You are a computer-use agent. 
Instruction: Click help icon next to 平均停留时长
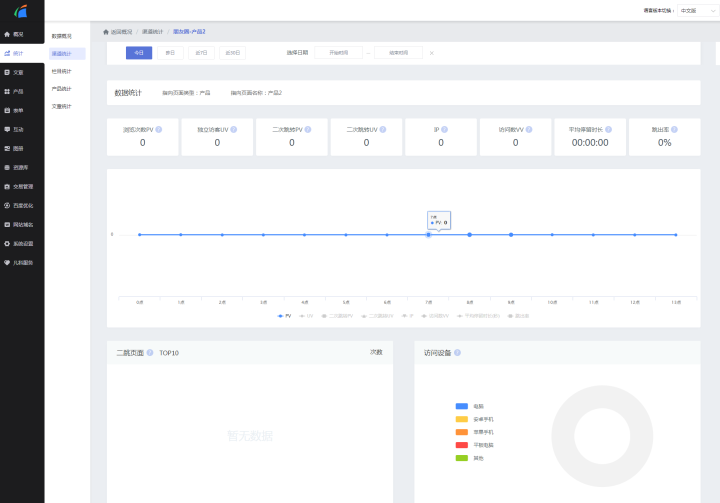pos(608,130)
